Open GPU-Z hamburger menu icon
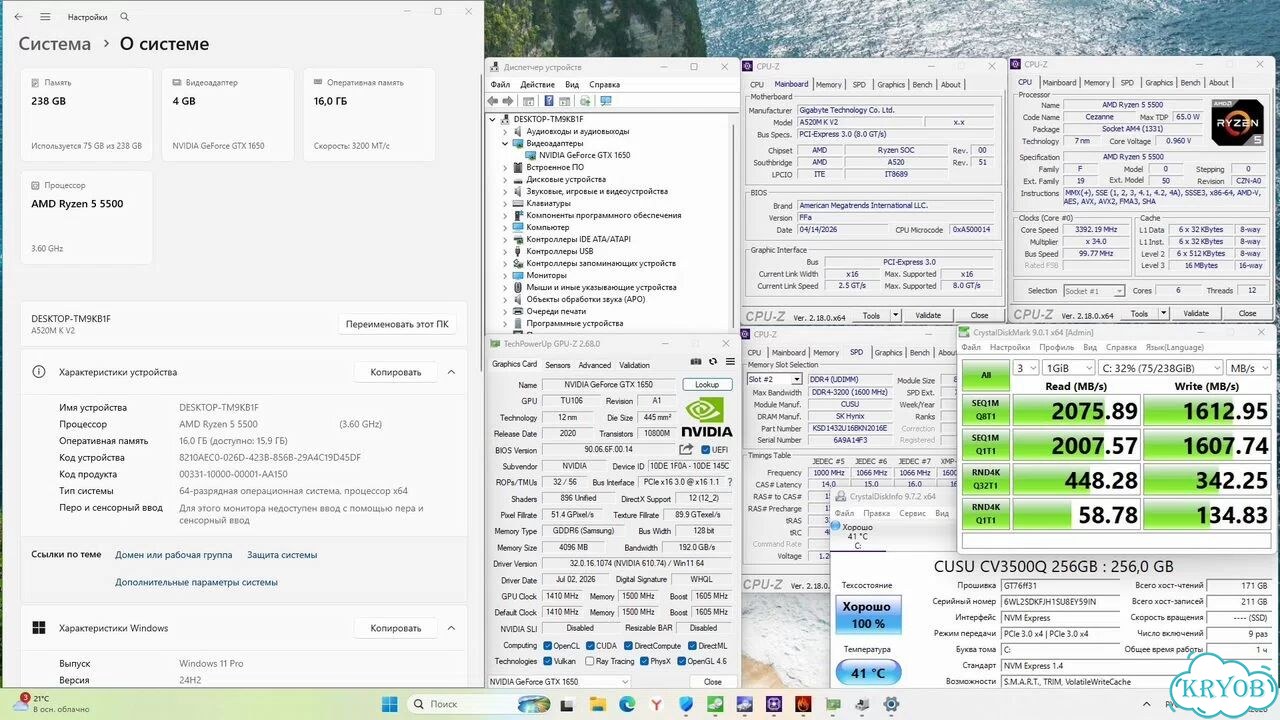Screen dimensions: 1280x720 (x=730, y=362)
